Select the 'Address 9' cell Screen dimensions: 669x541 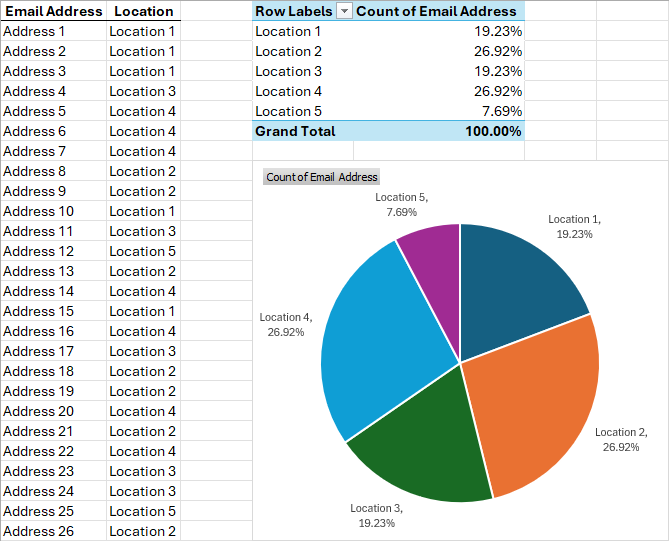(53, 192)
